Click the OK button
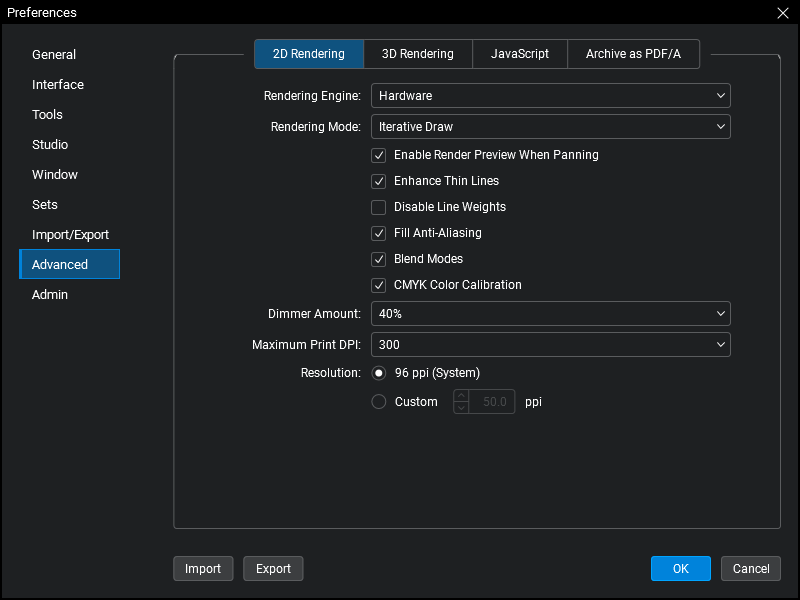 pyautogui.click(x=680, y=569)
